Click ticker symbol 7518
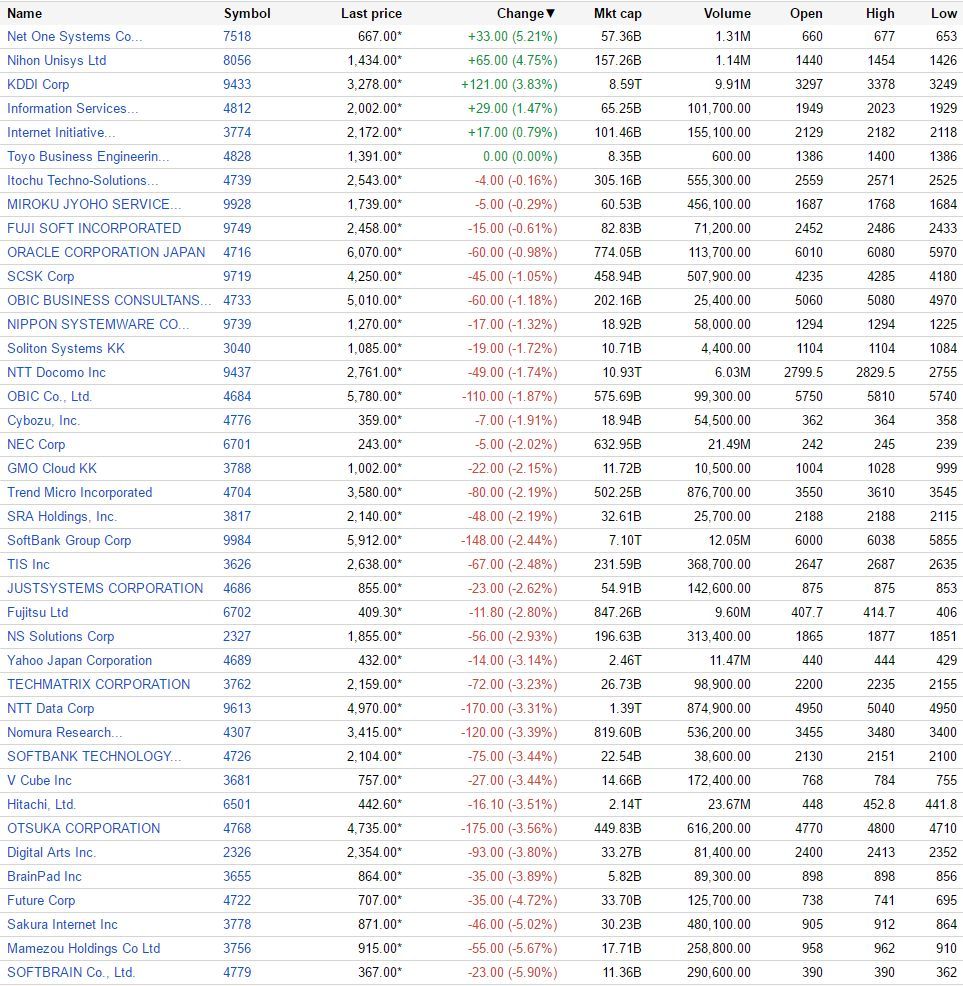The height and width of the screenshot is (986, 963). pyautogui.click(x=237, y=36)
